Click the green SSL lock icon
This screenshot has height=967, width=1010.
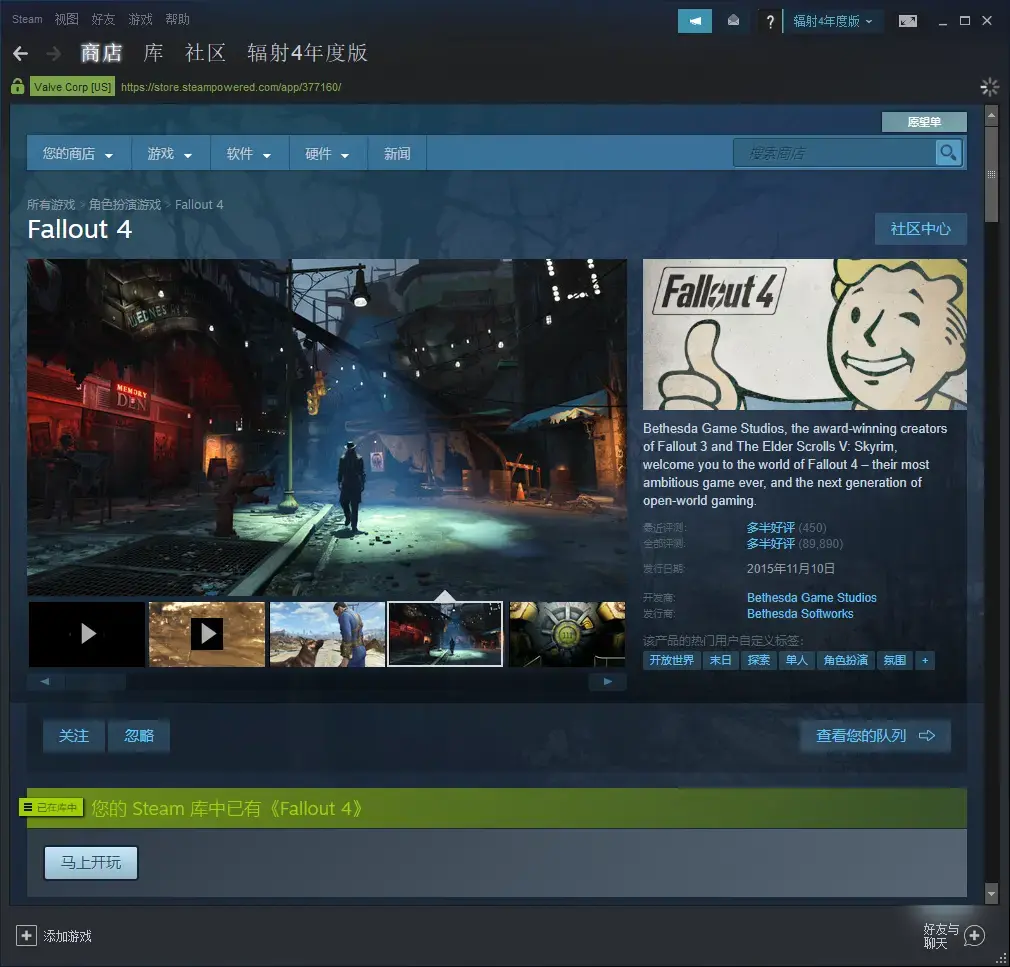(17, 86)
